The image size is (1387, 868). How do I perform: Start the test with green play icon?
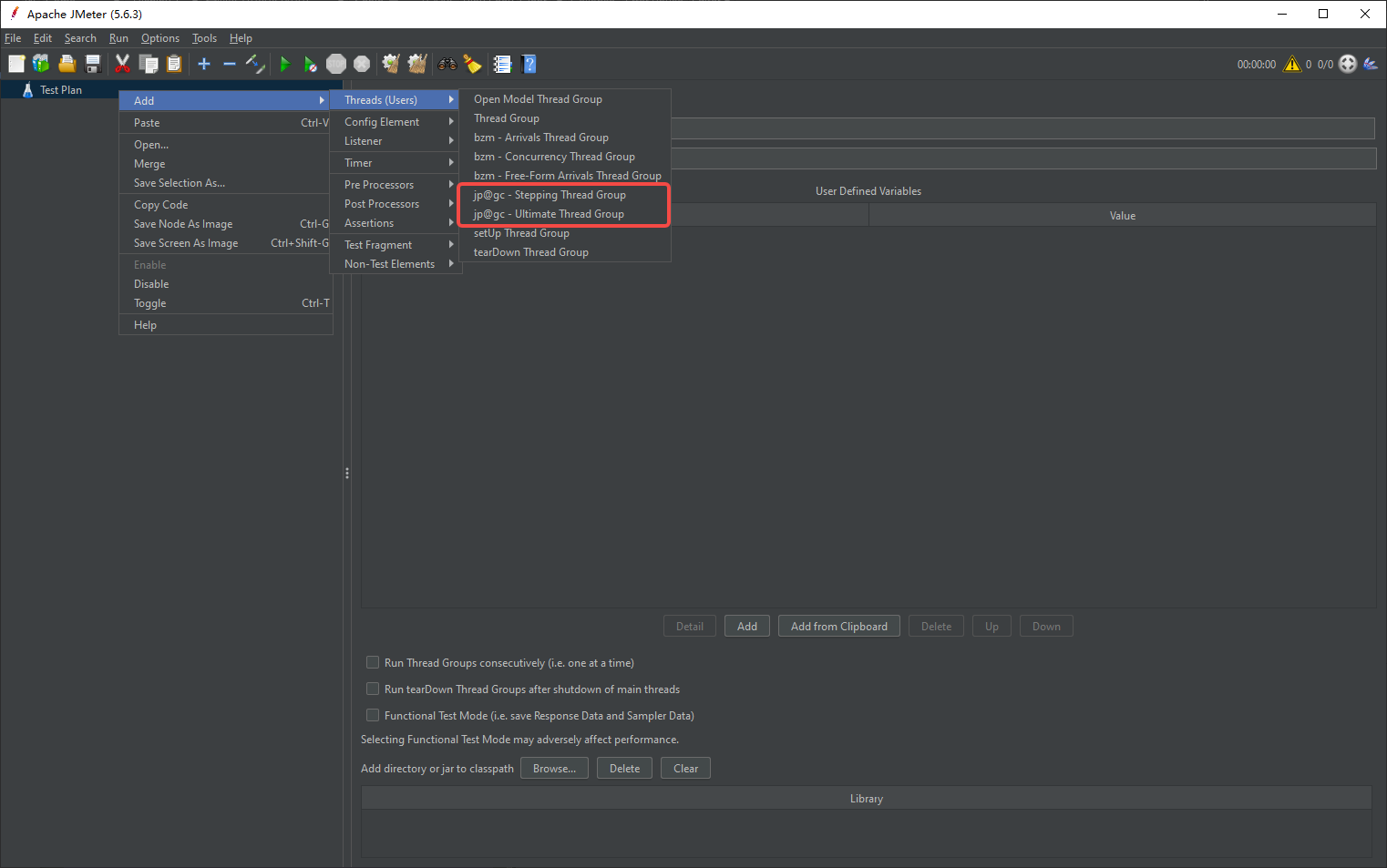(x=284, y=64)
